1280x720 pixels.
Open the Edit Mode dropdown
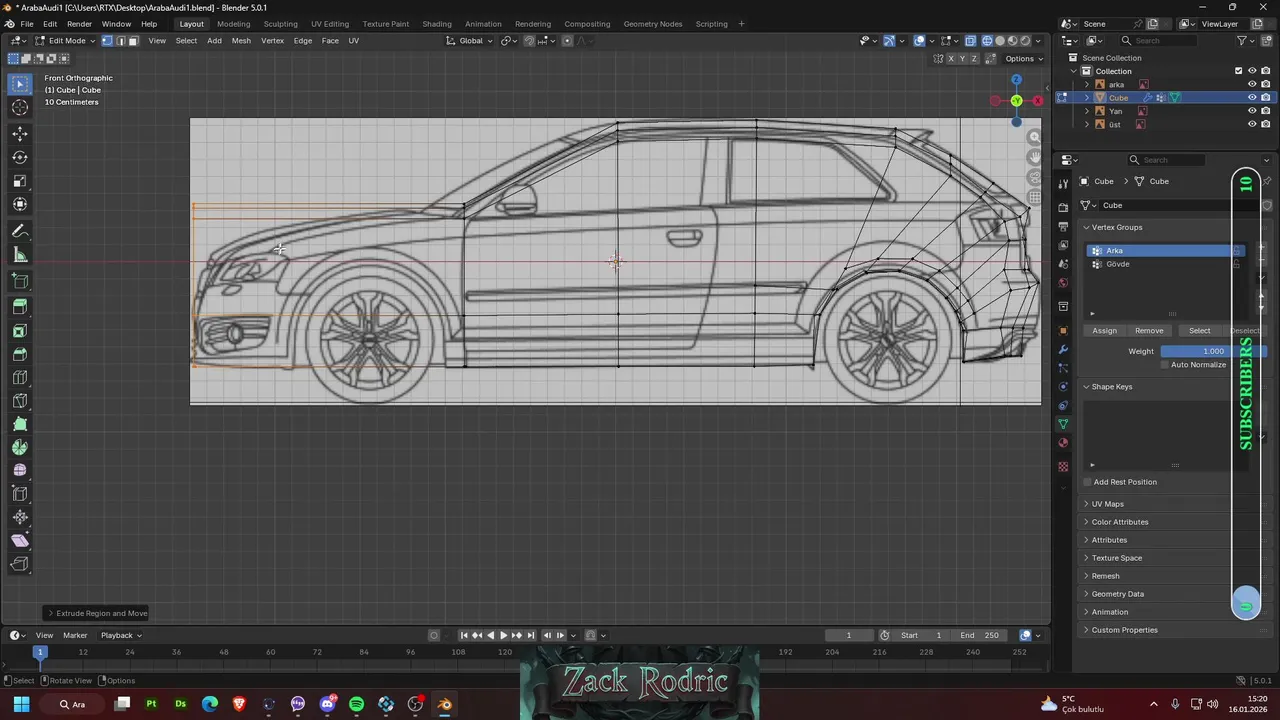click(65, 41)
